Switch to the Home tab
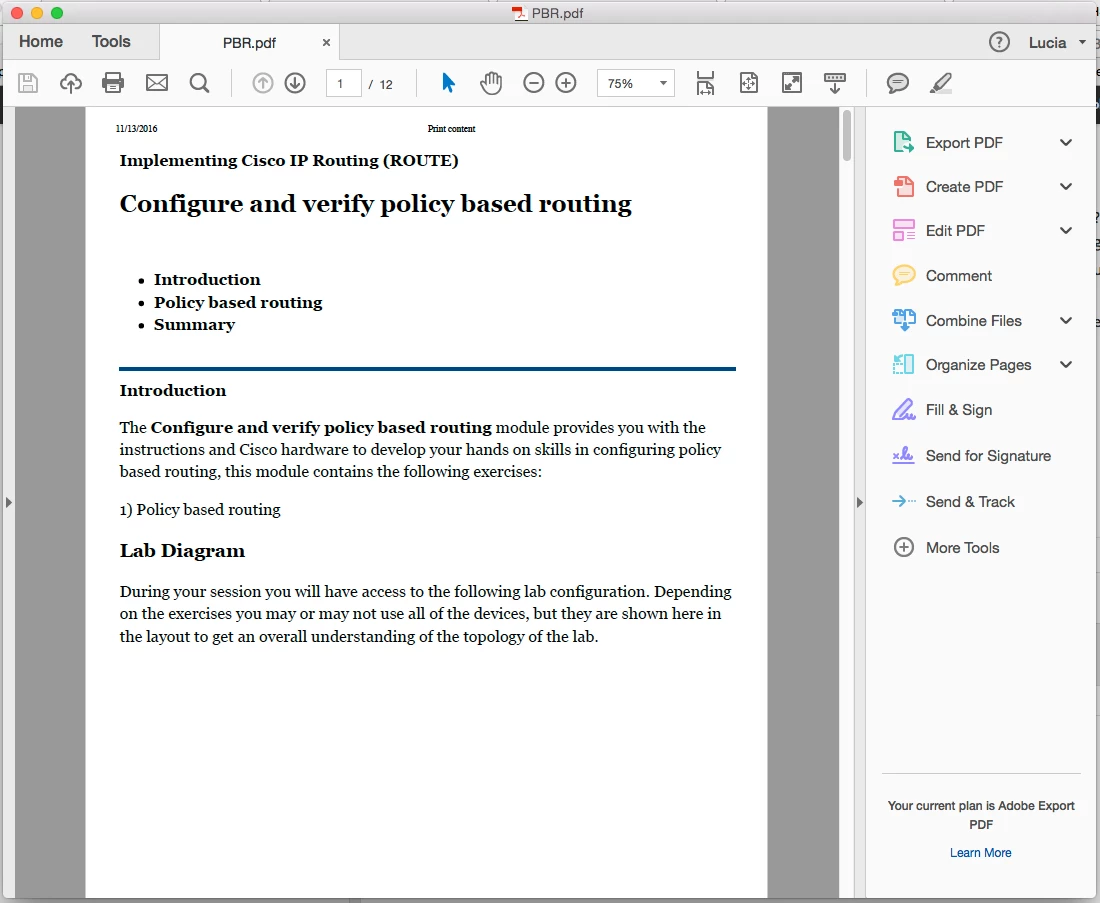Viewport: 1100px width, 903px height. [x=41, y=41]
